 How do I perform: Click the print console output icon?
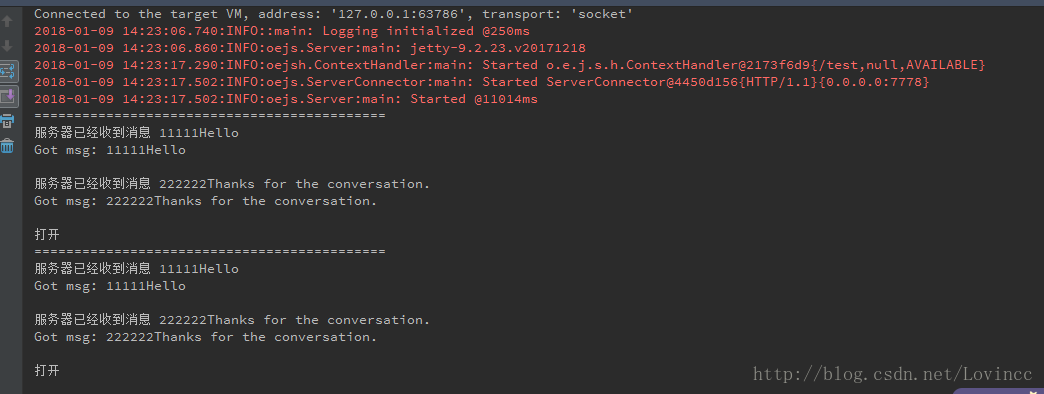(7, 121)
